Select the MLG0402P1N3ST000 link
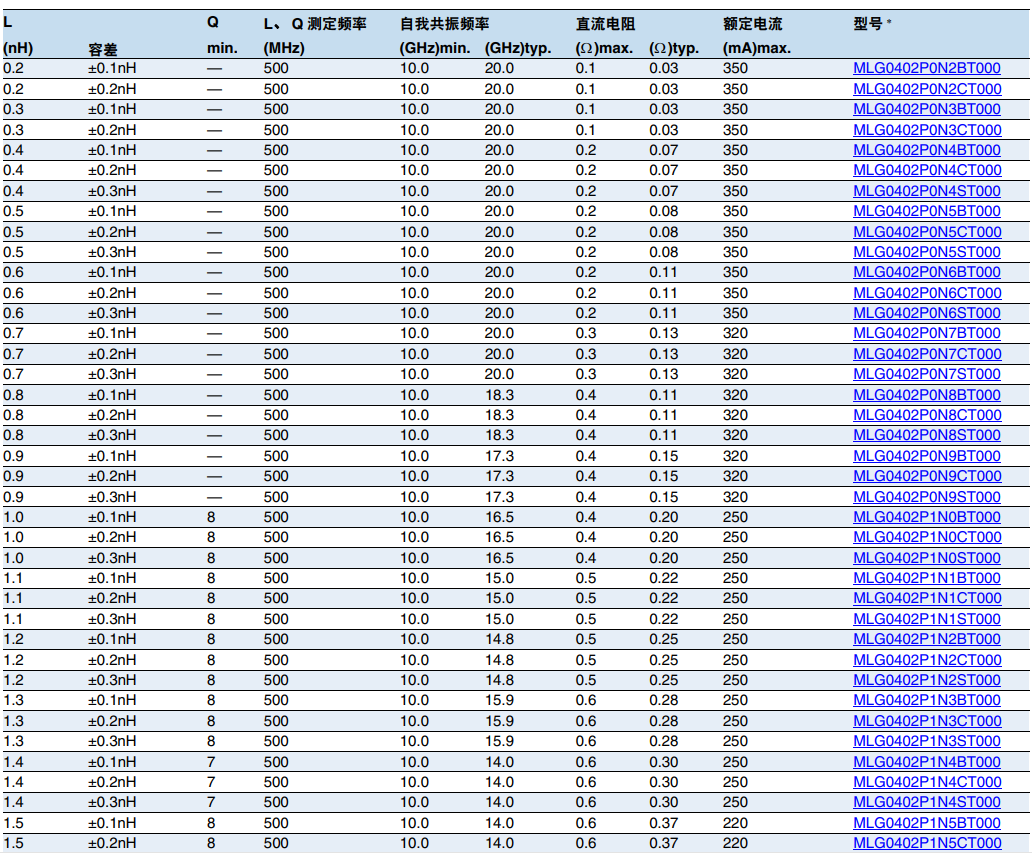This screenshot has height=854, width=1032. point(926,741)
